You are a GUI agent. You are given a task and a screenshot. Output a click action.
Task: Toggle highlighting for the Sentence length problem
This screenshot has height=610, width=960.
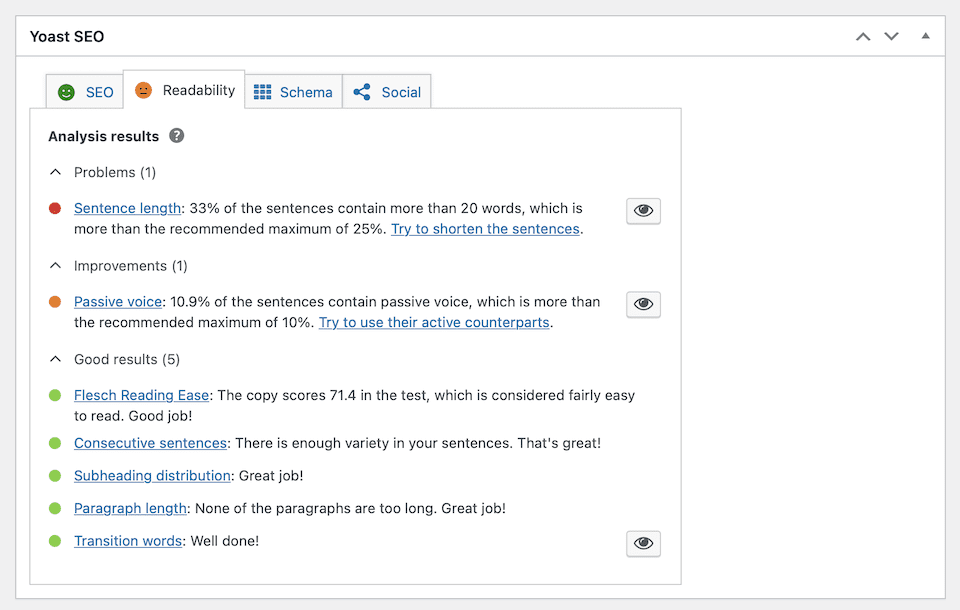(x=643, y=210)
